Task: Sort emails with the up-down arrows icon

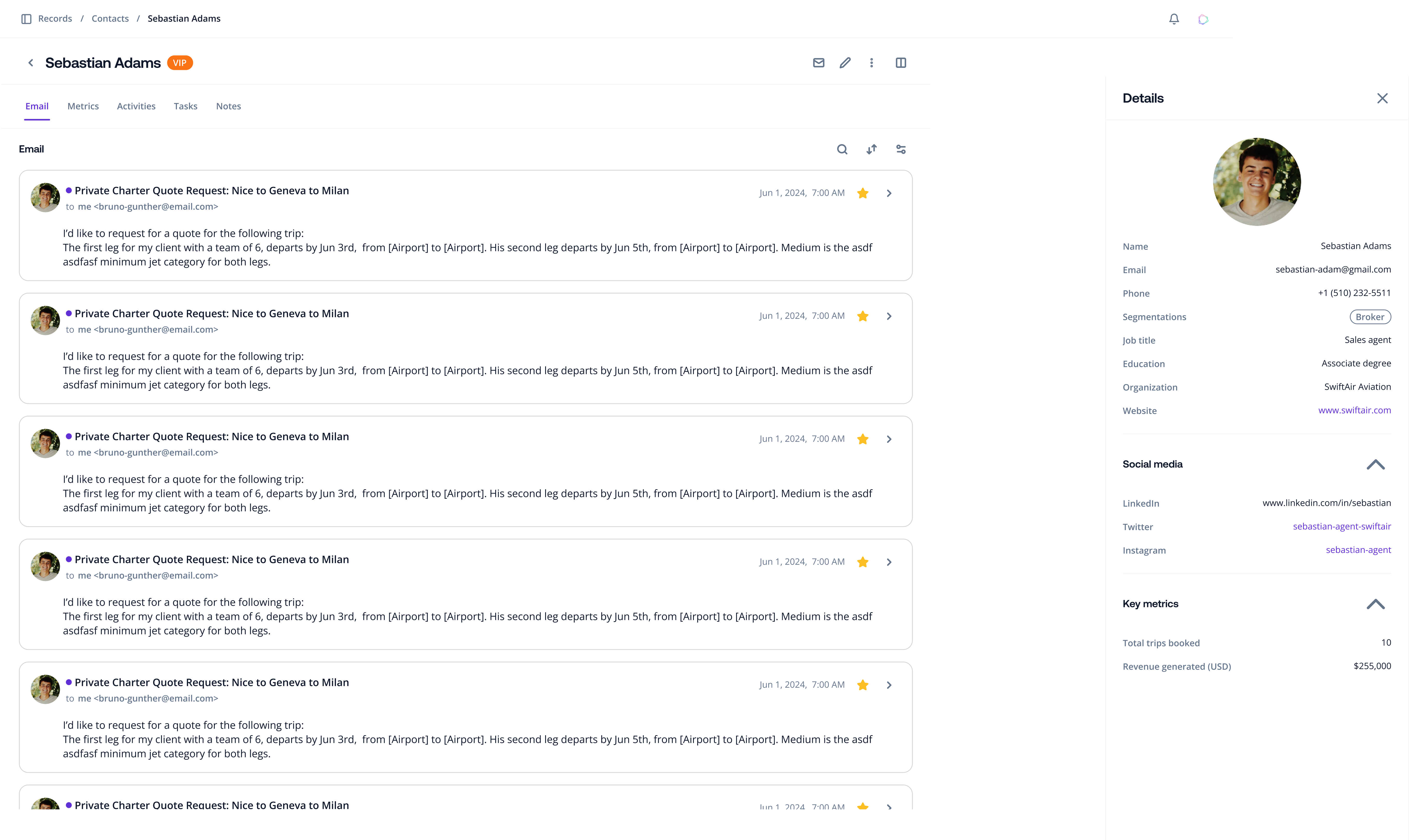Action: [872, 149]
